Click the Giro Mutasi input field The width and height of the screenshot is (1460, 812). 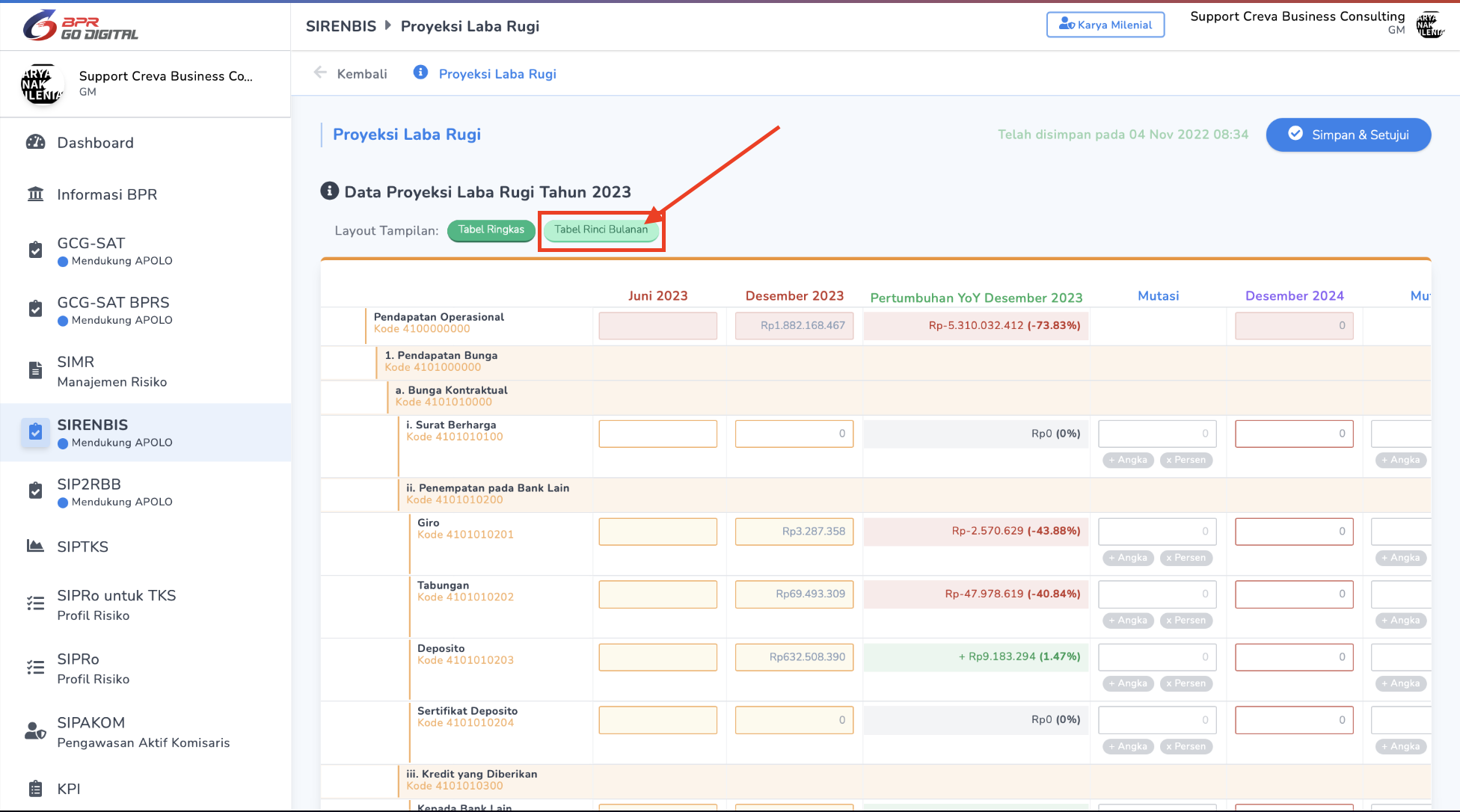click(1158, 532)
